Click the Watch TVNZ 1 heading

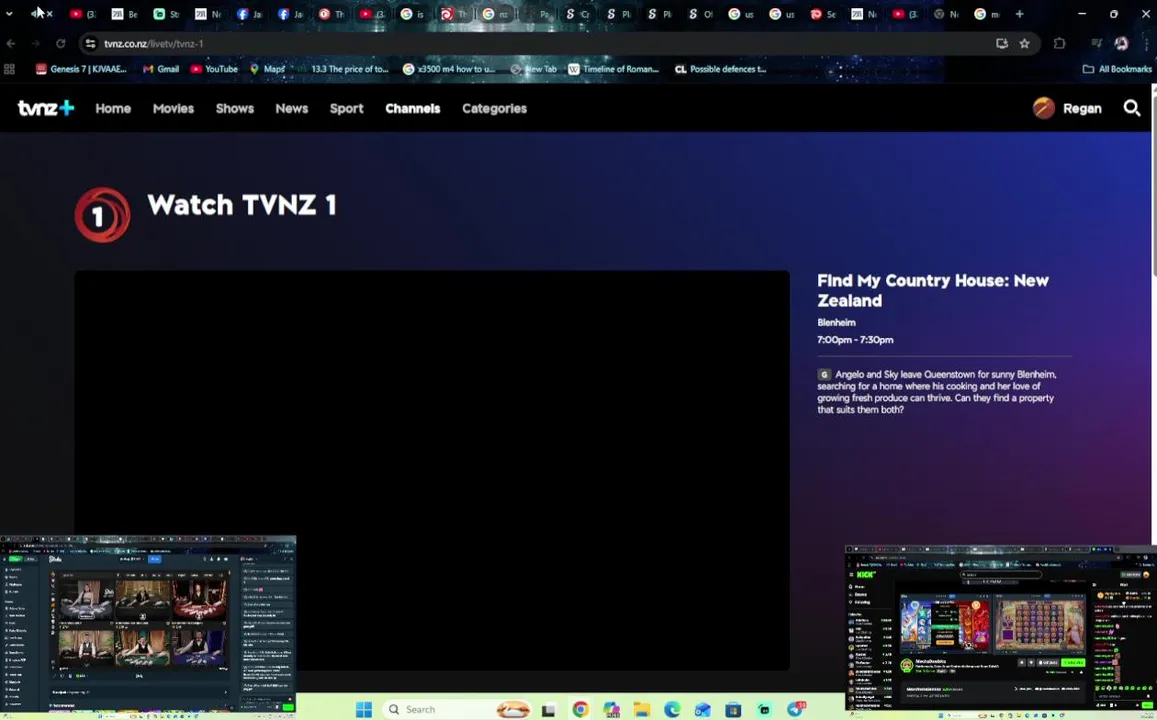[241, 205]
